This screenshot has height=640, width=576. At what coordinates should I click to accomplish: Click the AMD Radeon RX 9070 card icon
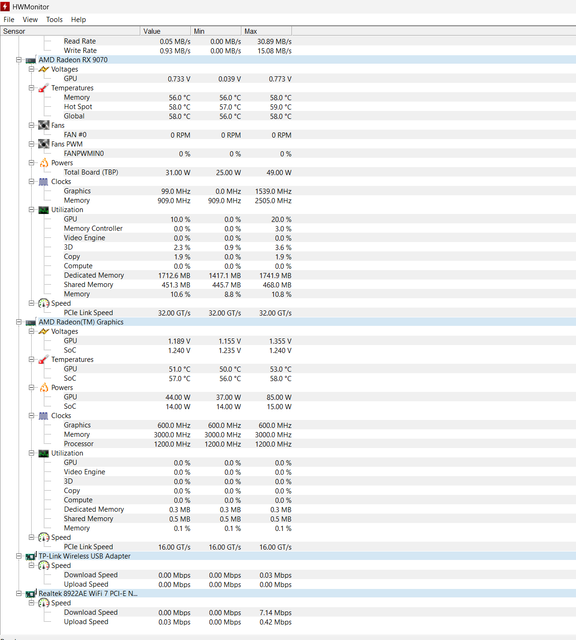31,60
